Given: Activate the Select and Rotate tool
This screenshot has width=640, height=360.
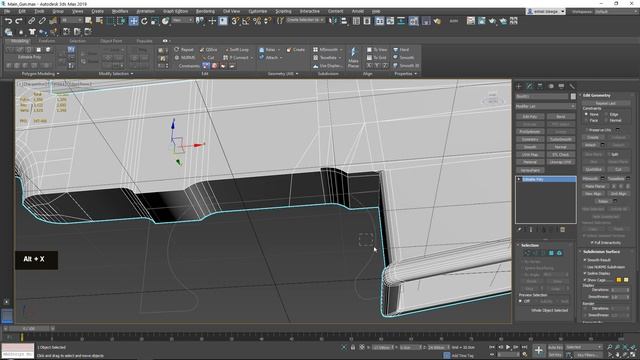Looking at the screenshot, I should point(144,21).
